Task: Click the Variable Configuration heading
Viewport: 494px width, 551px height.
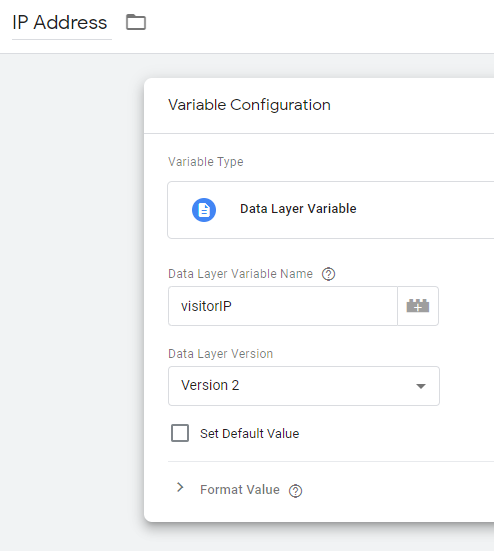Action: [x=249, y=105]
